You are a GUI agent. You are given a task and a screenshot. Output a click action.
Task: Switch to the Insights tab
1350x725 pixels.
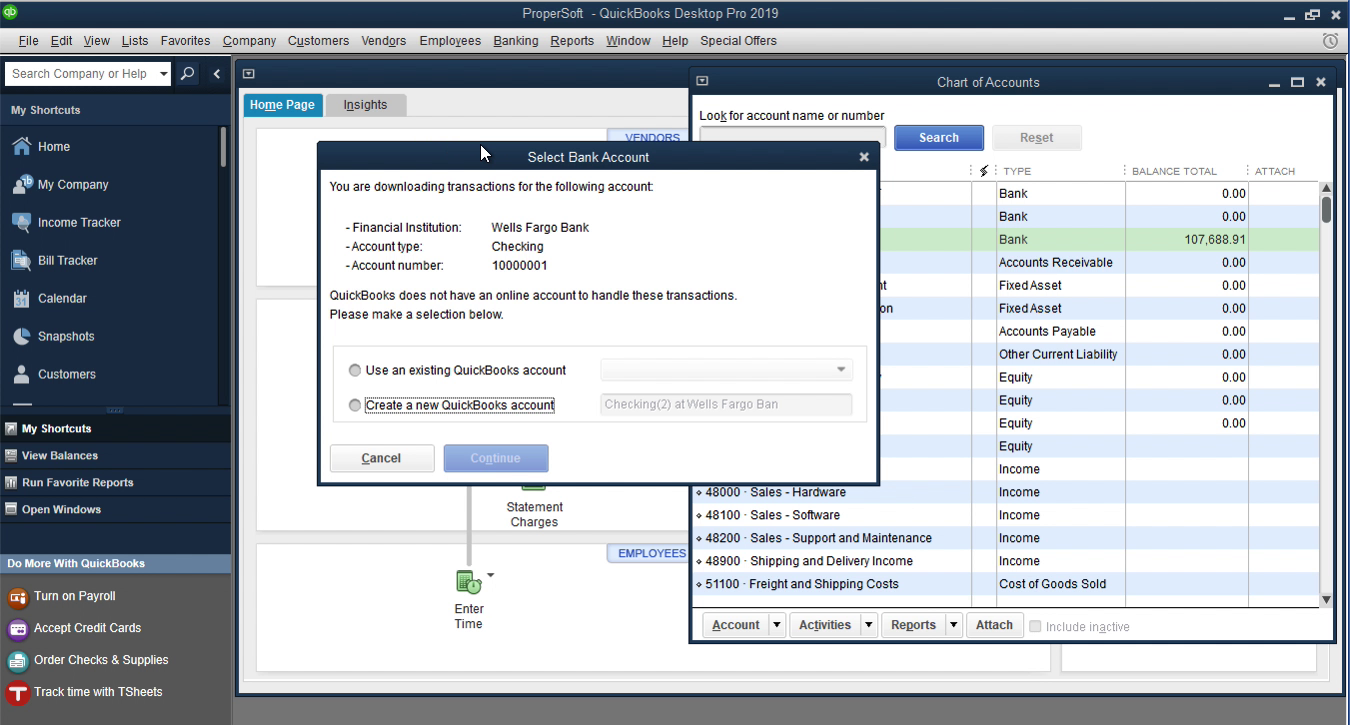365,105
